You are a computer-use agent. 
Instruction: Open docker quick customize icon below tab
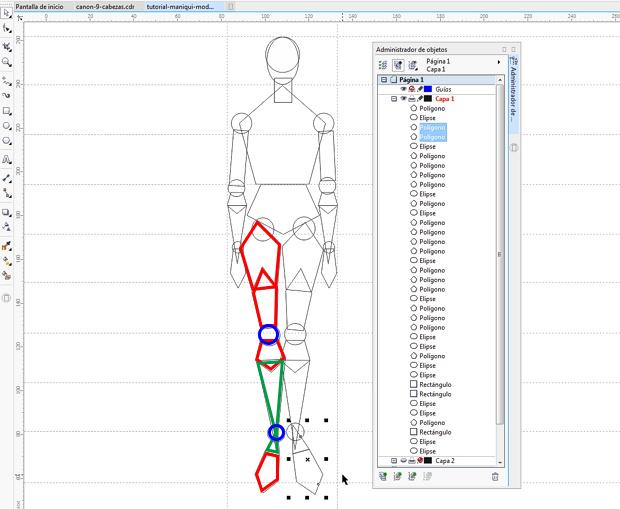click(x=514, y=148)
